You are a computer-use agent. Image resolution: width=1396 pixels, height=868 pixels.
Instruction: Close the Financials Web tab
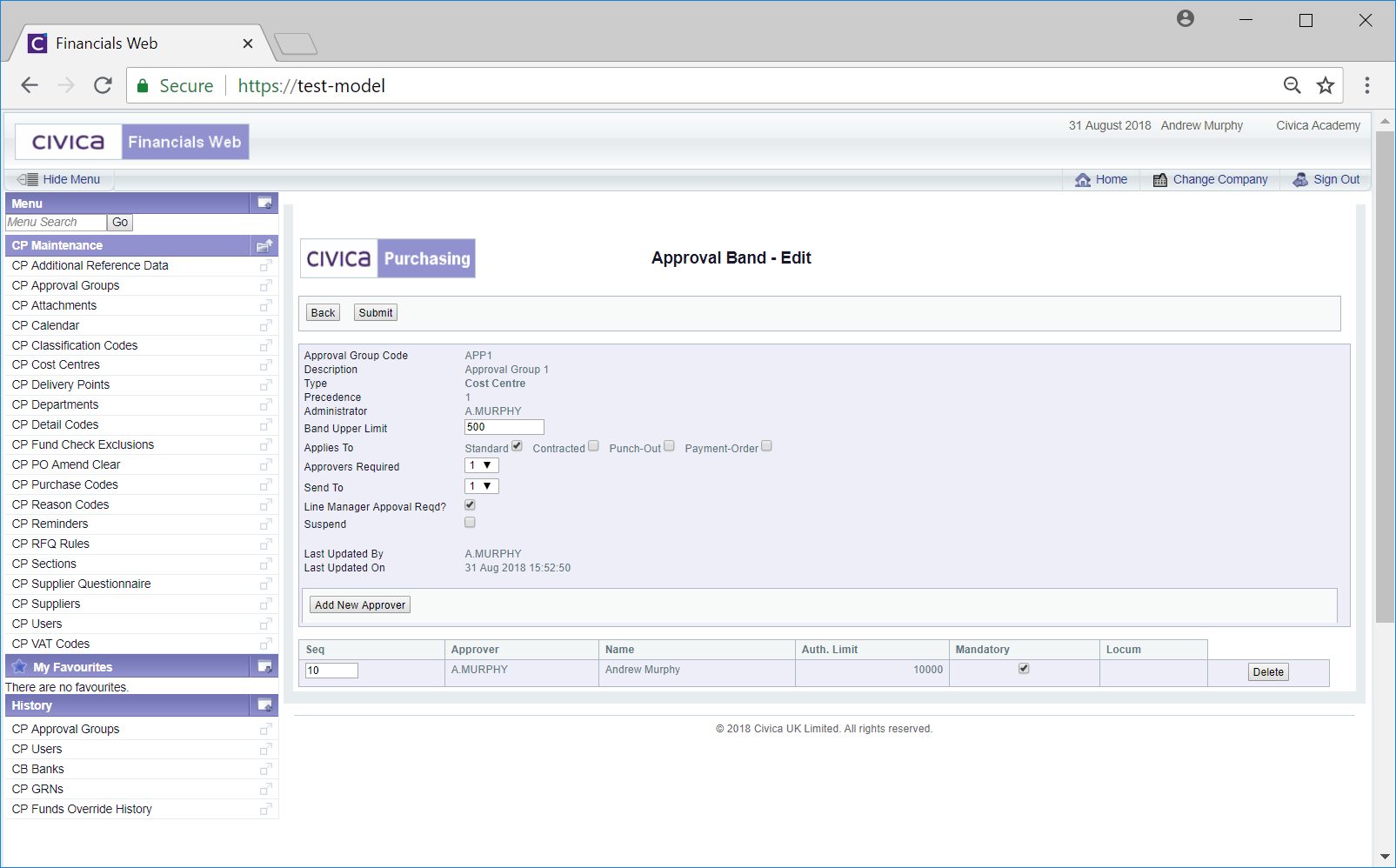248,43
